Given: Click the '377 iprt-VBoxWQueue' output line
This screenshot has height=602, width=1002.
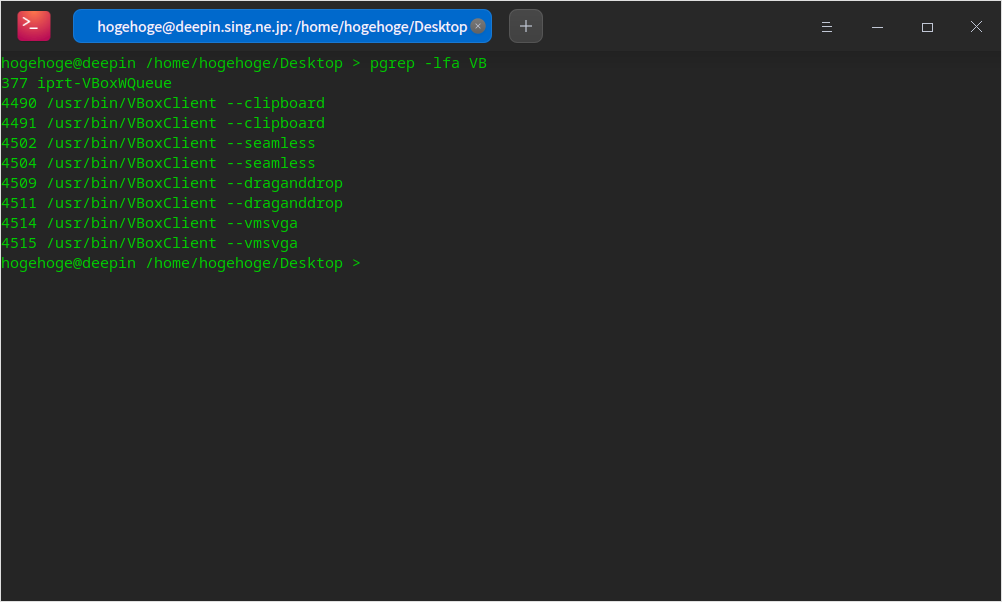Looking at the screenshot, I should 86,83.
